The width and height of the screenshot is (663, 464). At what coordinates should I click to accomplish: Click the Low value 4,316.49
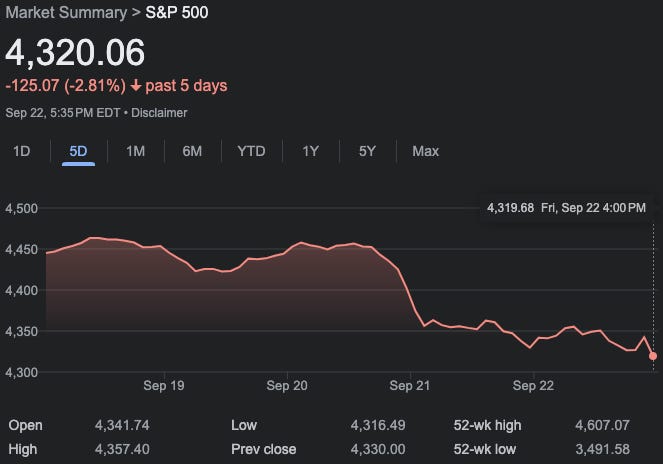coord(378,425)
